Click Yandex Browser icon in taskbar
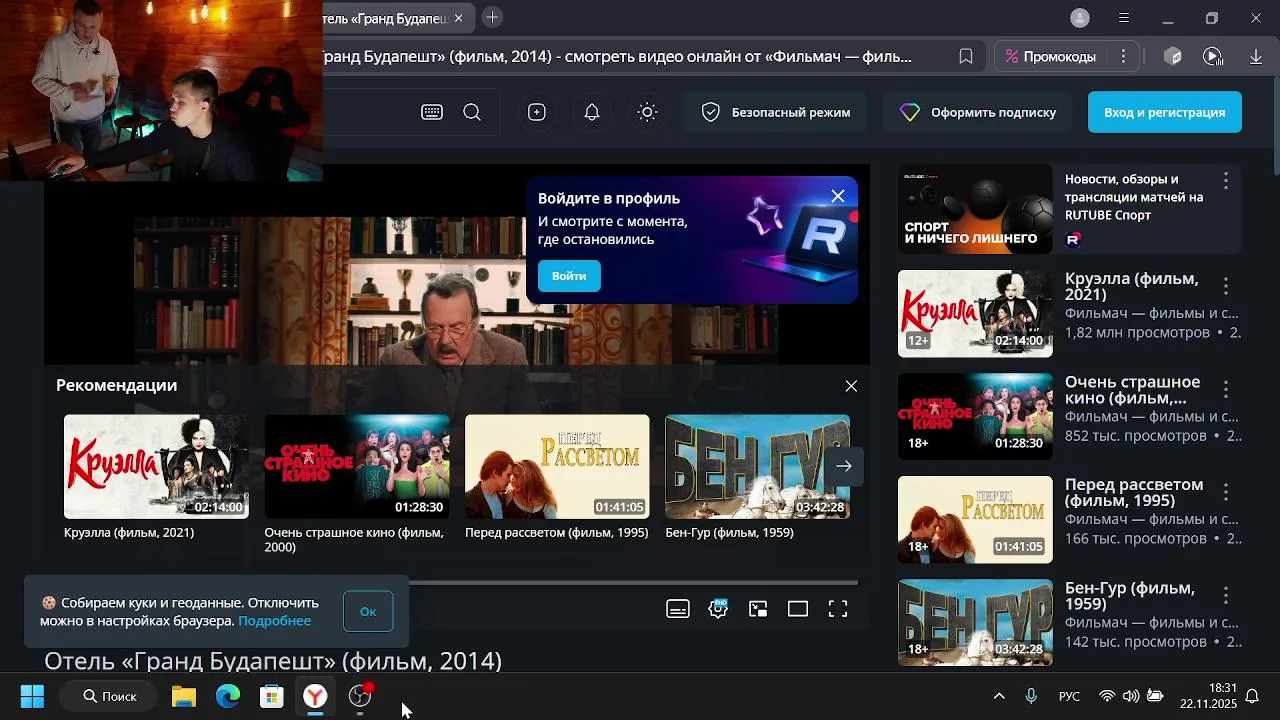Image resolution: width=1280 pixels, height=720 pixels. [x=315, y=696]
